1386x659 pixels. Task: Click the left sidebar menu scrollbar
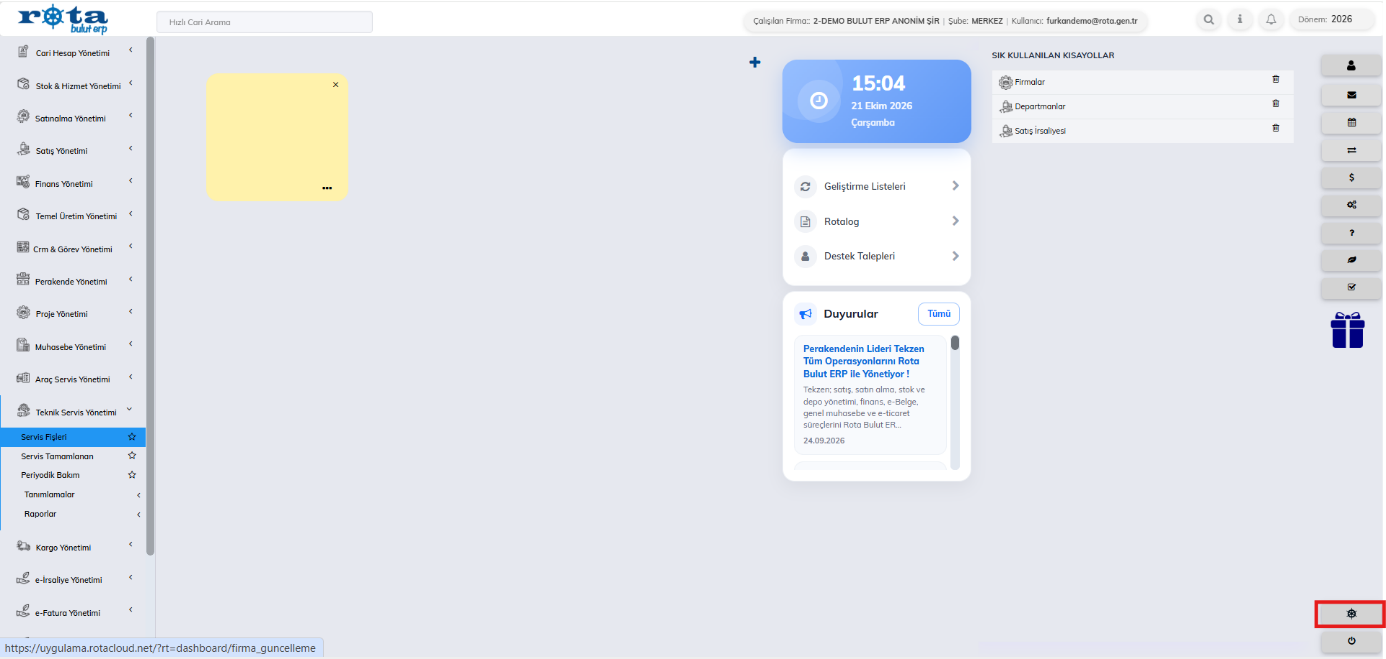(150, 295)
